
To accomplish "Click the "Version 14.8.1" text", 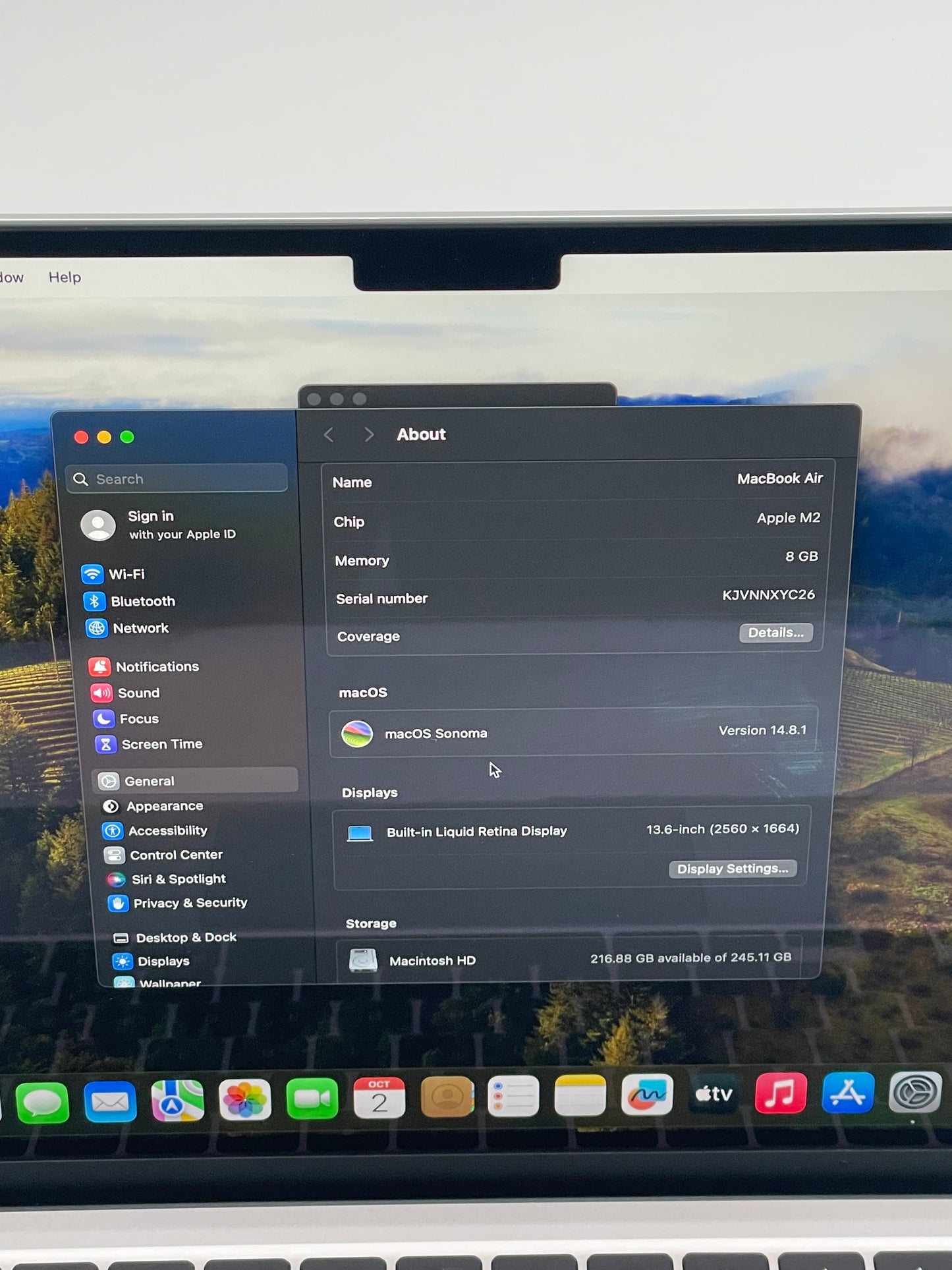I will click(762, 730).
